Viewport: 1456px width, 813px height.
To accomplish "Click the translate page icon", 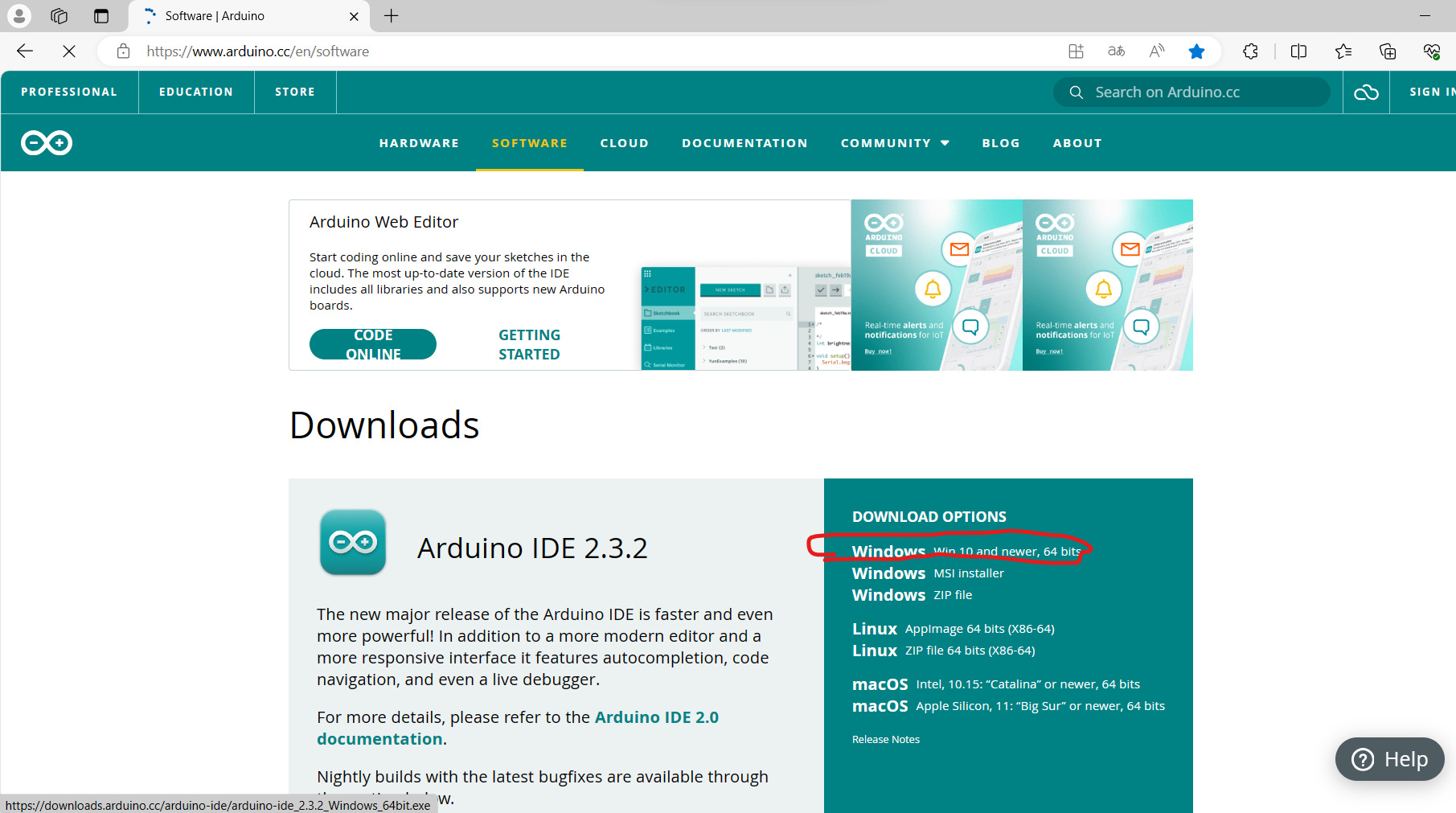I will click(x=1116, y=51).
